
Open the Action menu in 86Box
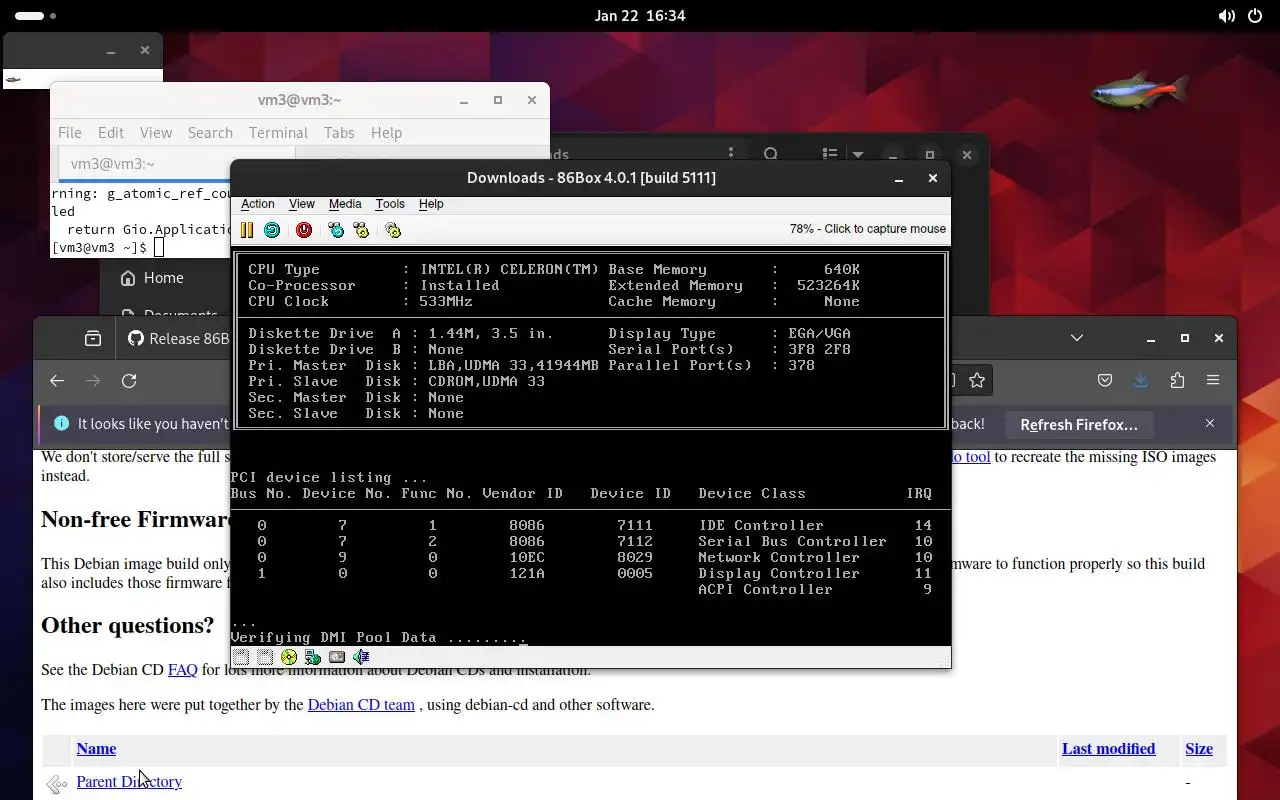[258, 204]
